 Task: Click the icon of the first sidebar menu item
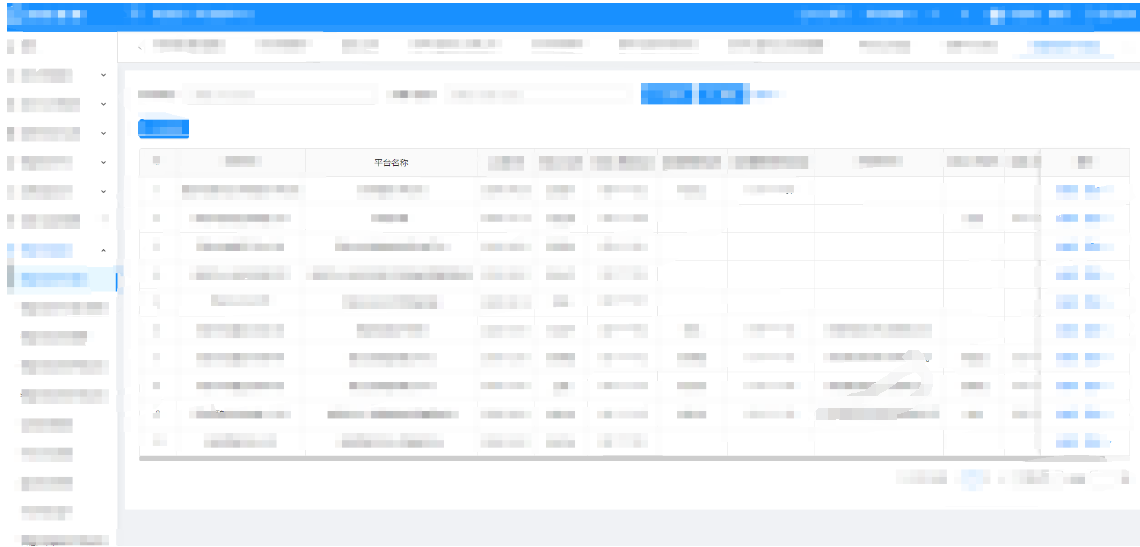(11, 46)
